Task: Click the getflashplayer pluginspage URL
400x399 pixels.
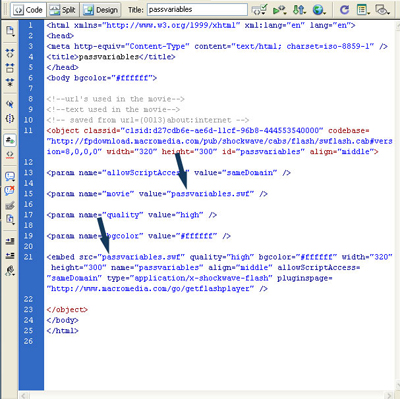Action: [x=150, y=289]
